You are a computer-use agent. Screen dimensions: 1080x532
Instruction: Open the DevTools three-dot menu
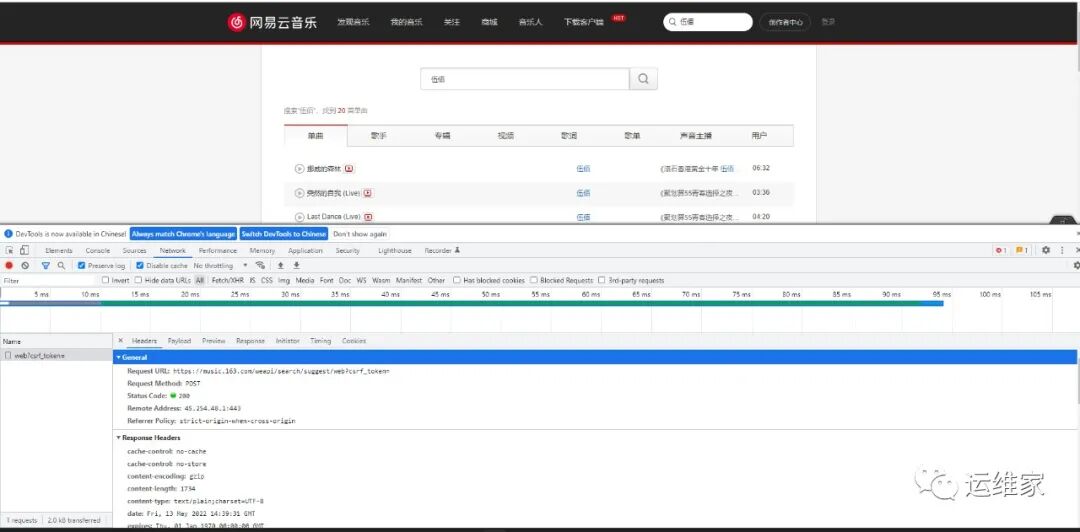[1062, 251]
